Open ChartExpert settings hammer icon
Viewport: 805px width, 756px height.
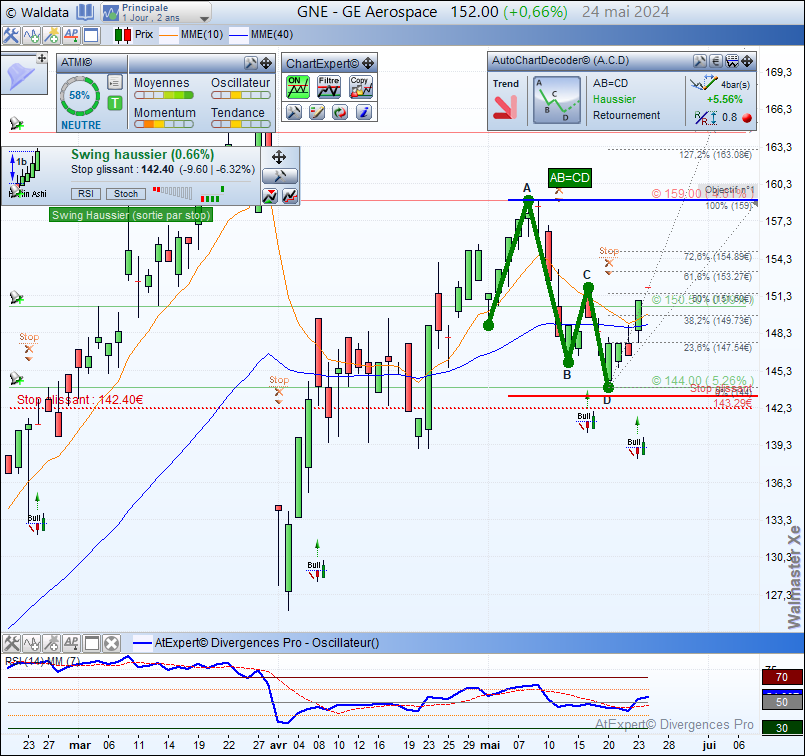294,112
